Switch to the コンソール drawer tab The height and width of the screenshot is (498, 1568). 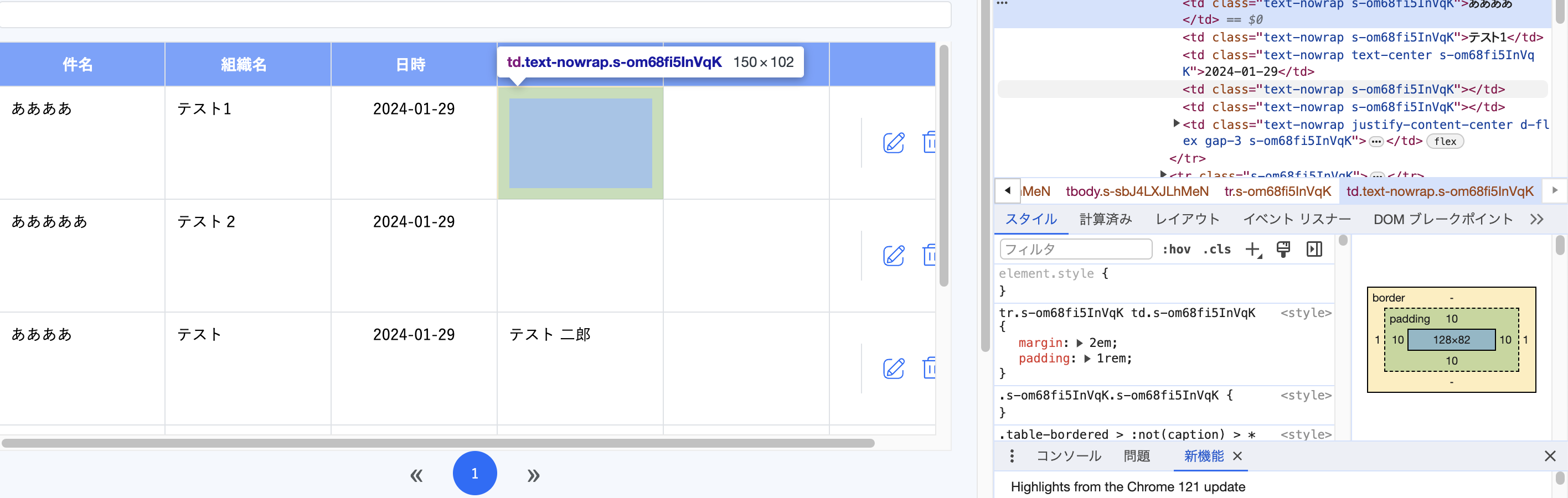coord(1069,456)
